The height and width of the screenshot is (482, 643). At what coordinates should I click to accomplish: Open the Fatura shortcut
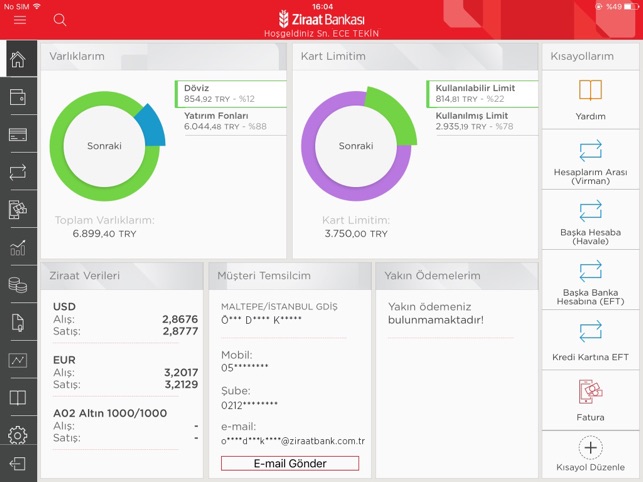point(590,401)
